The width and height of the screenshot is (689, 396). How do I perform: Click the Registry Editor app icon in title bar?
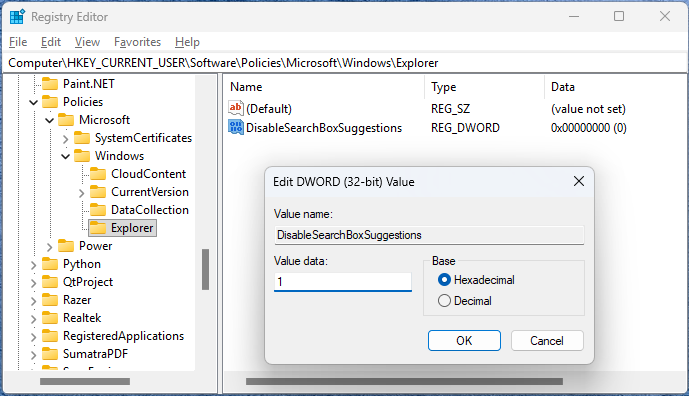(17, 17)
